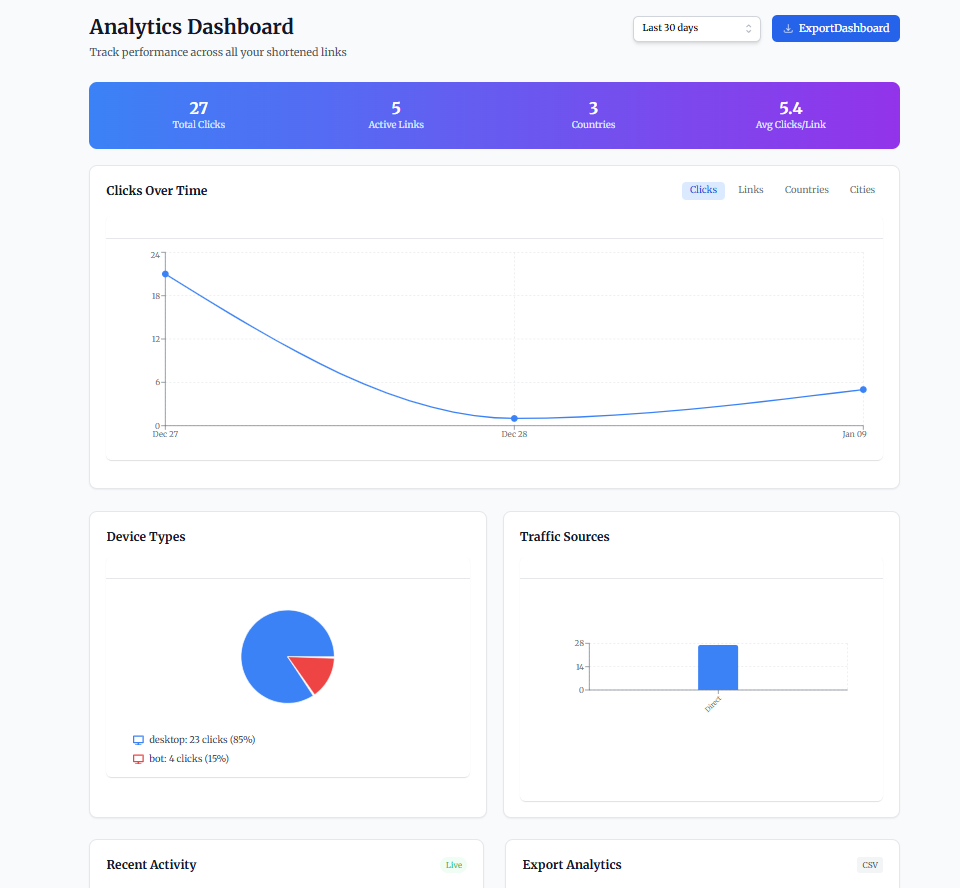Image resolution: width=960 pixels, height=888 pixels.
Task: Select the Active Links stat card
Action: [395, 115]
